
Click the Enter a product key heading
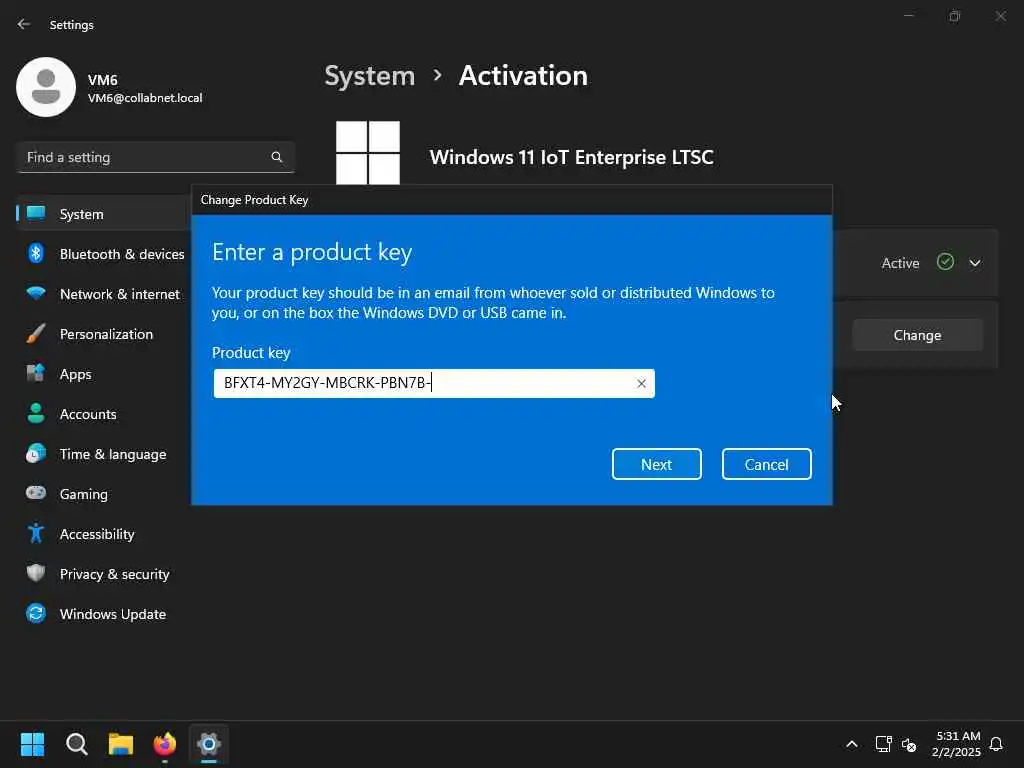pos(312,253)
